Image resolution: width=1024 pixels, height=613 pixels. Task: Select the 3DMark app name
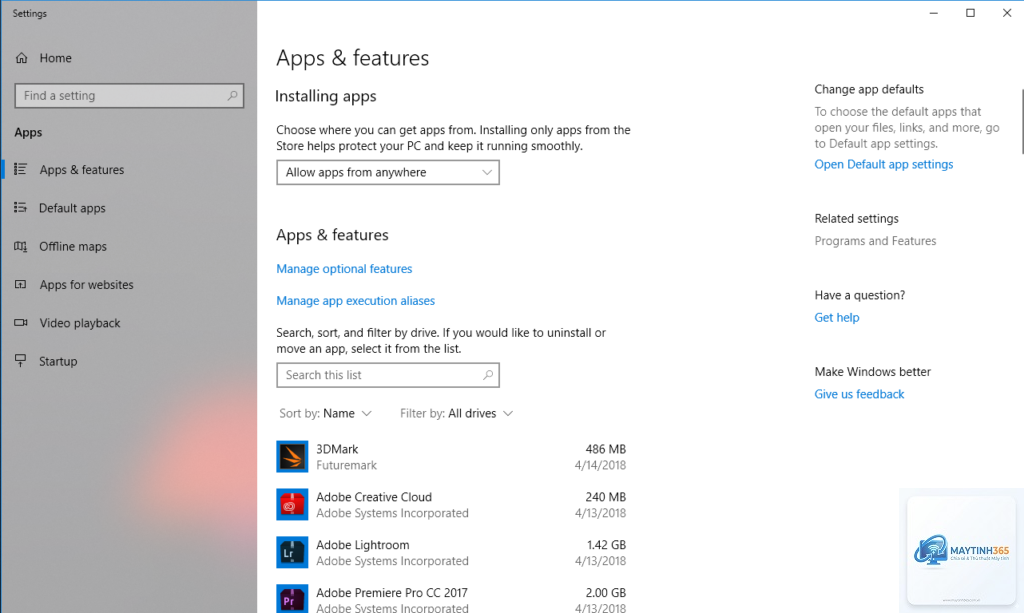click(337, 449)
